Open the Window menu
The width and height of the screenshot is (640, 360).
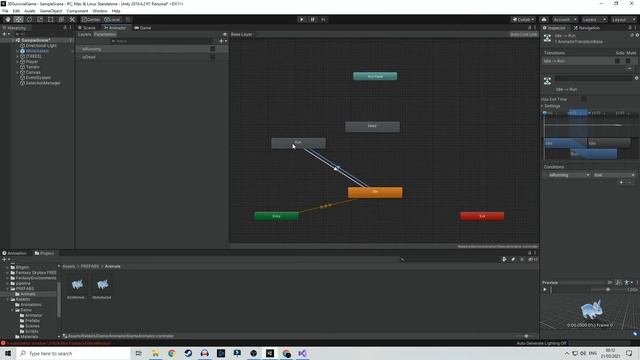(x=100, y=11)
